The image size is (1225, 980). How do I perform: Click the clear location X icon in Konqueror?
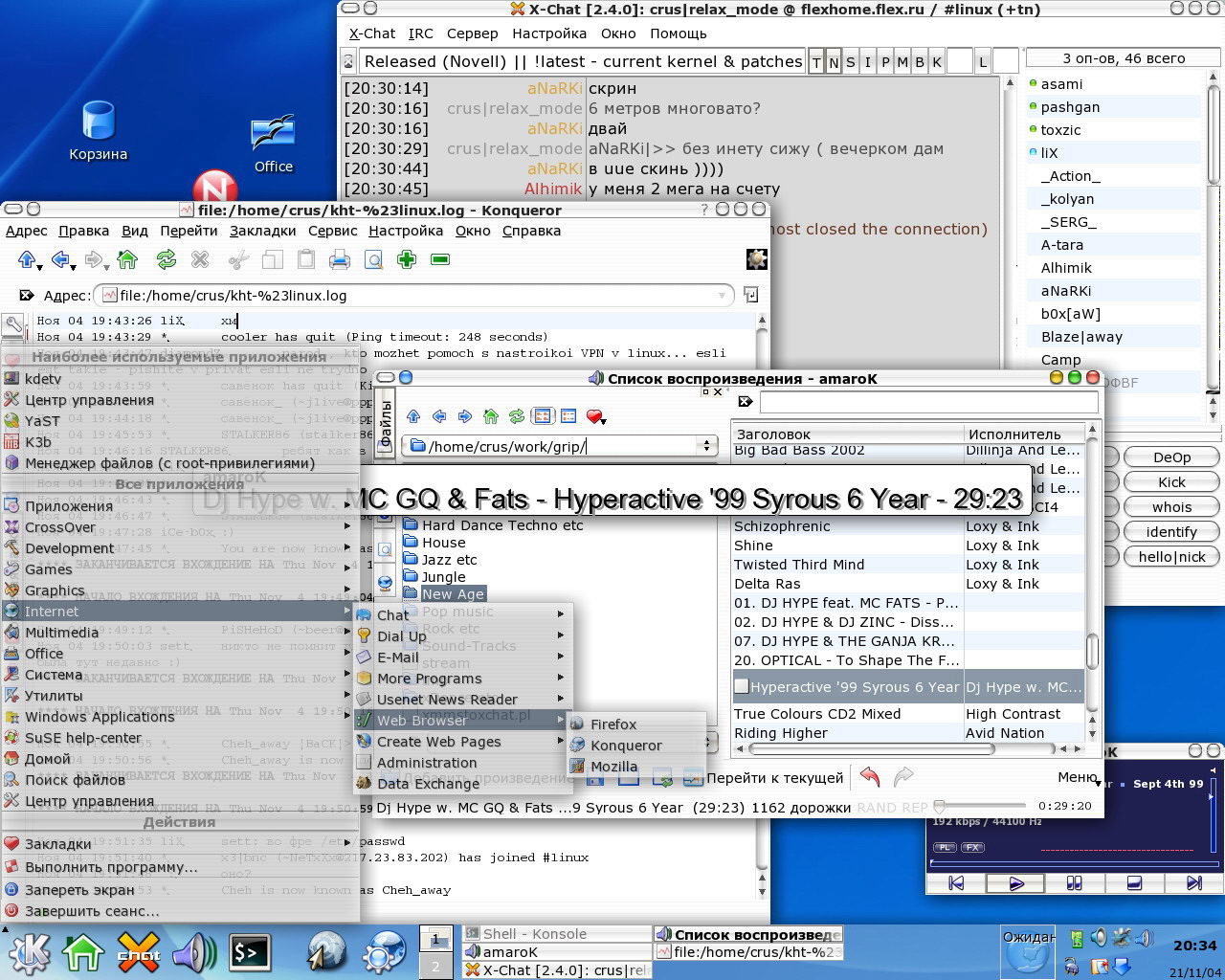pyautogui.click(x=27, y=296)
